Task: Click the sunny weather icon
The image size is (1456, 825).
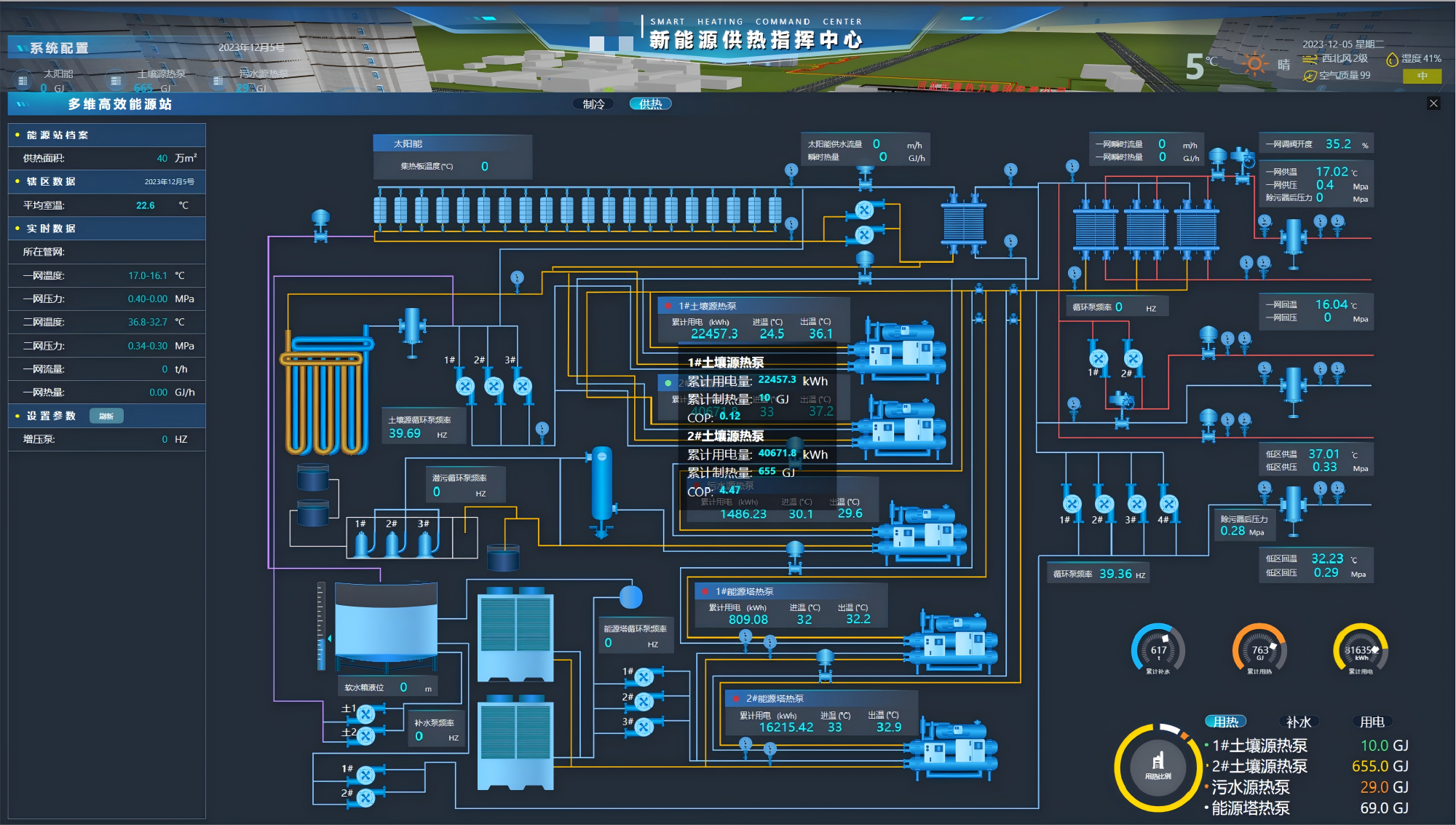Action: (x=1254, y=64)
